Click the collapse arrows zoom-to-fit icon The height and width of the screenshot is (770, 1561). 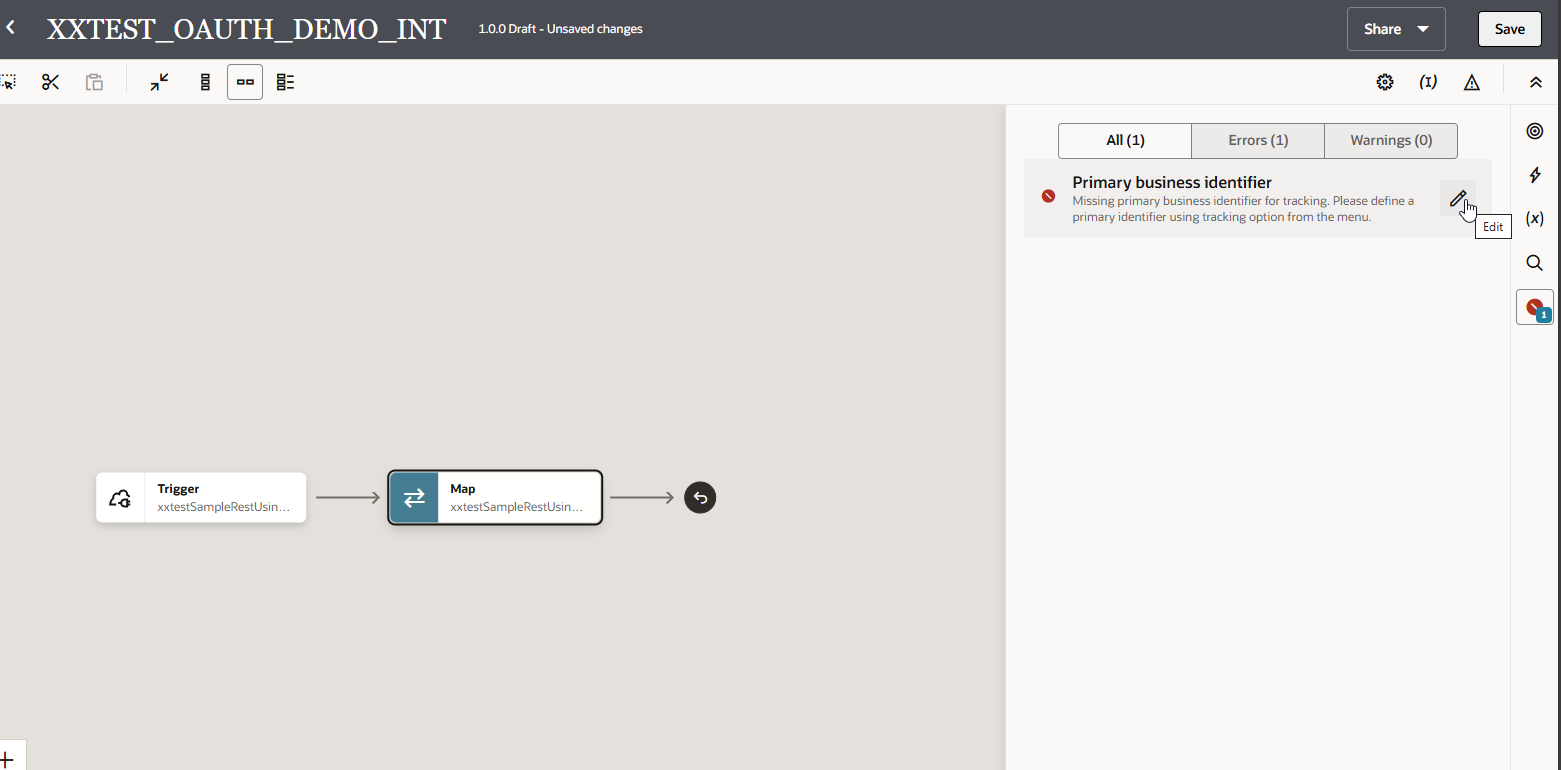click(159, 82)
